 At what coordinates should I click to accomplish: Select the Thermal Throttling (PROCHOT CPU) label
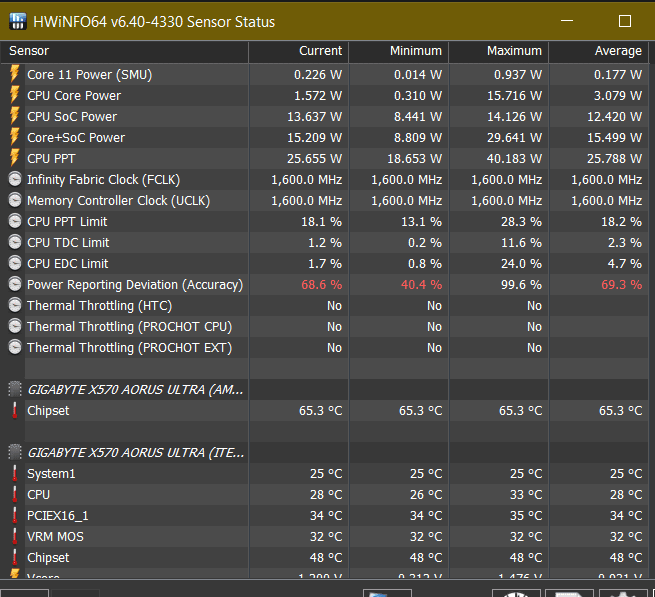click(x=129, y=327)
